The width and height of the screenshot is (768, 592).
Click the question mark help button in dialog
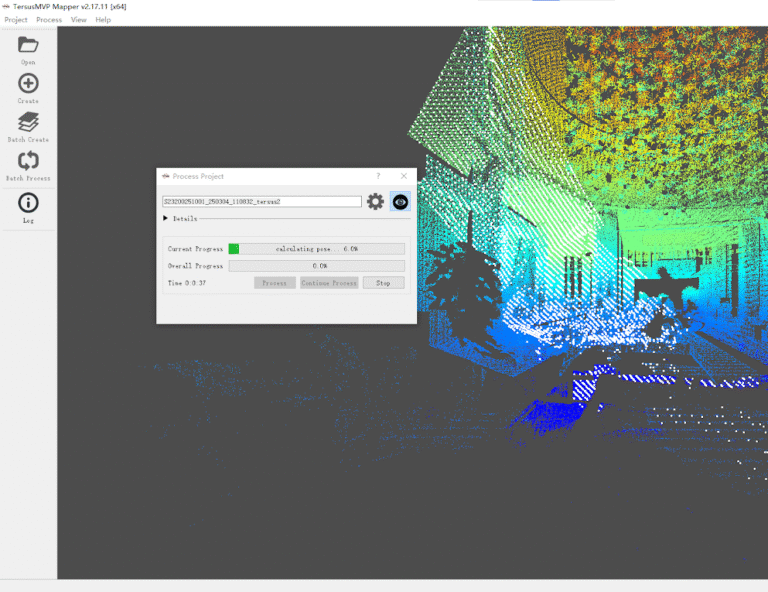(378, 176)
